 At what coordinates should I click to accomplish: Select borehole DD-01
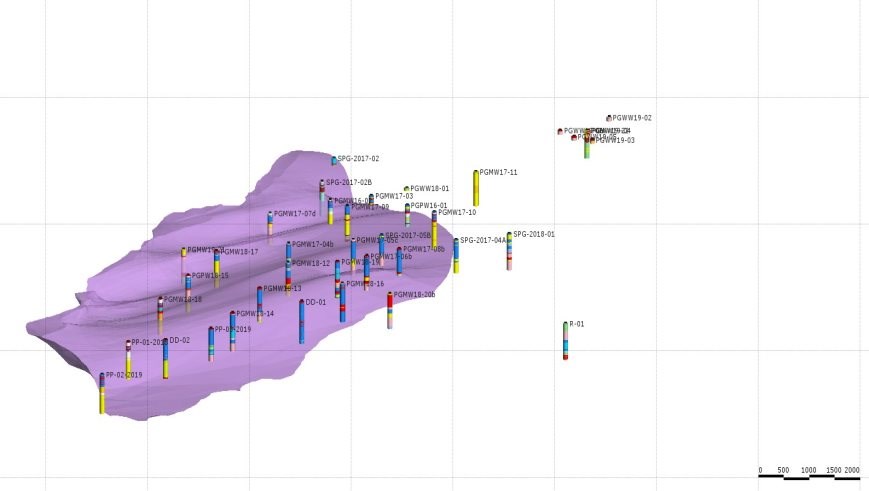(301, 321)
